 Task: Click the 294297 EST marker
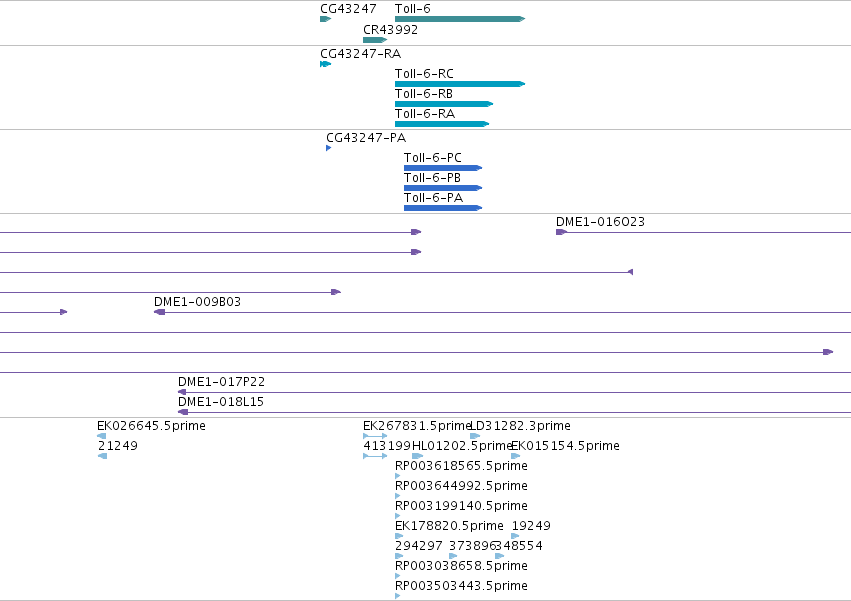pos(399,556)
